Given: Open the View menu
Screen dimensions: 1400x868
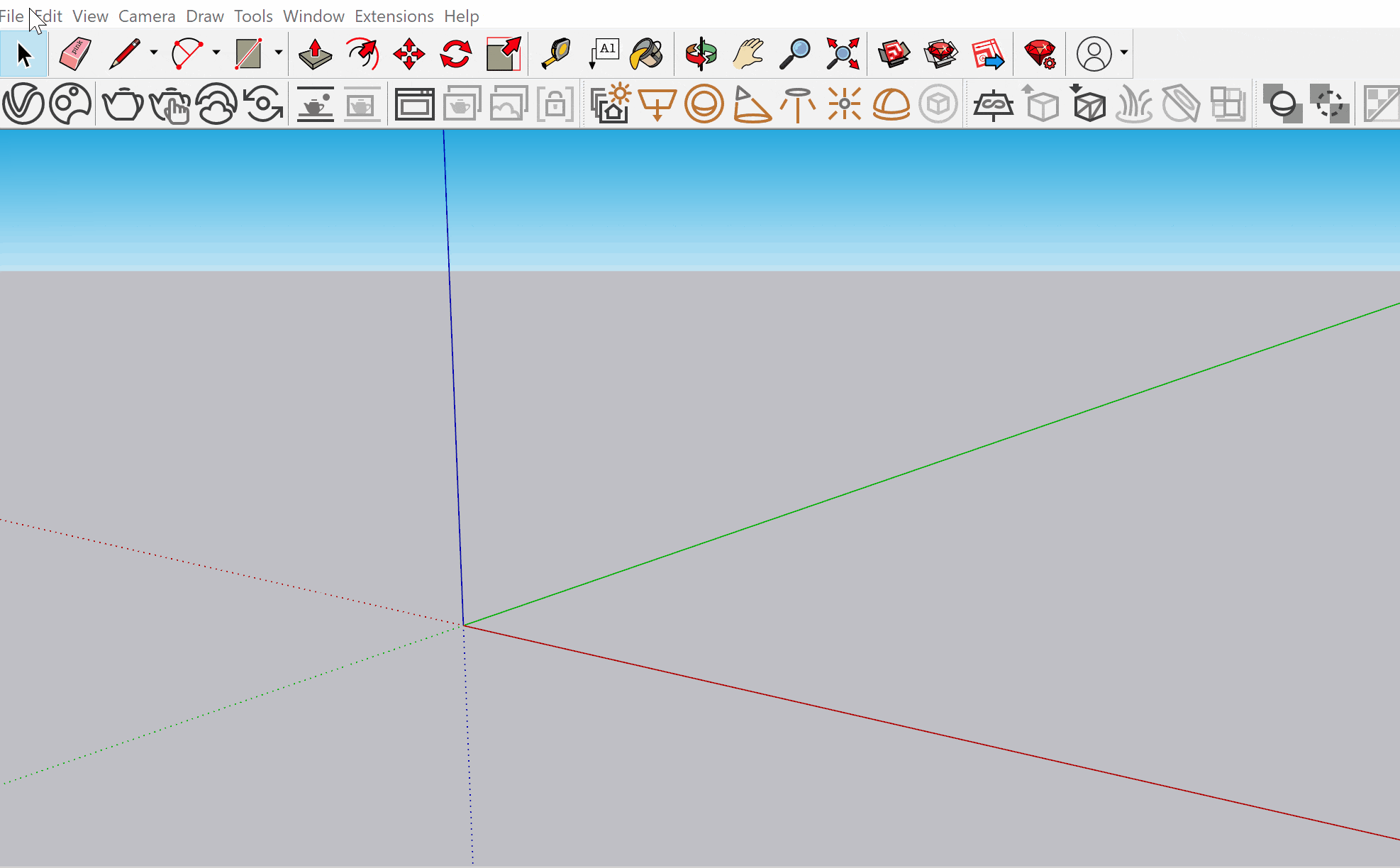Looking at the screenshot, I should click(90, 16).
